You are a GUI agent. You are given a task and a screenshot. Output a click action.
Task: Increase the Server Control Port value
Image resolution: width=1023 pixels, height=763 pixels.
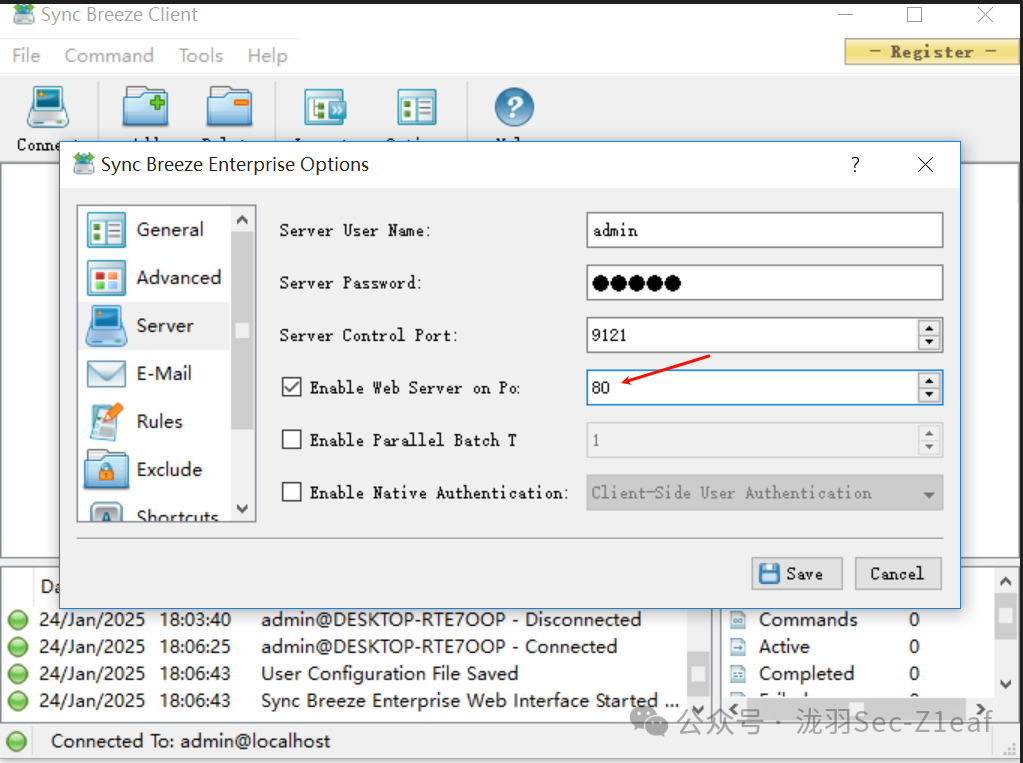coord(929,328)
